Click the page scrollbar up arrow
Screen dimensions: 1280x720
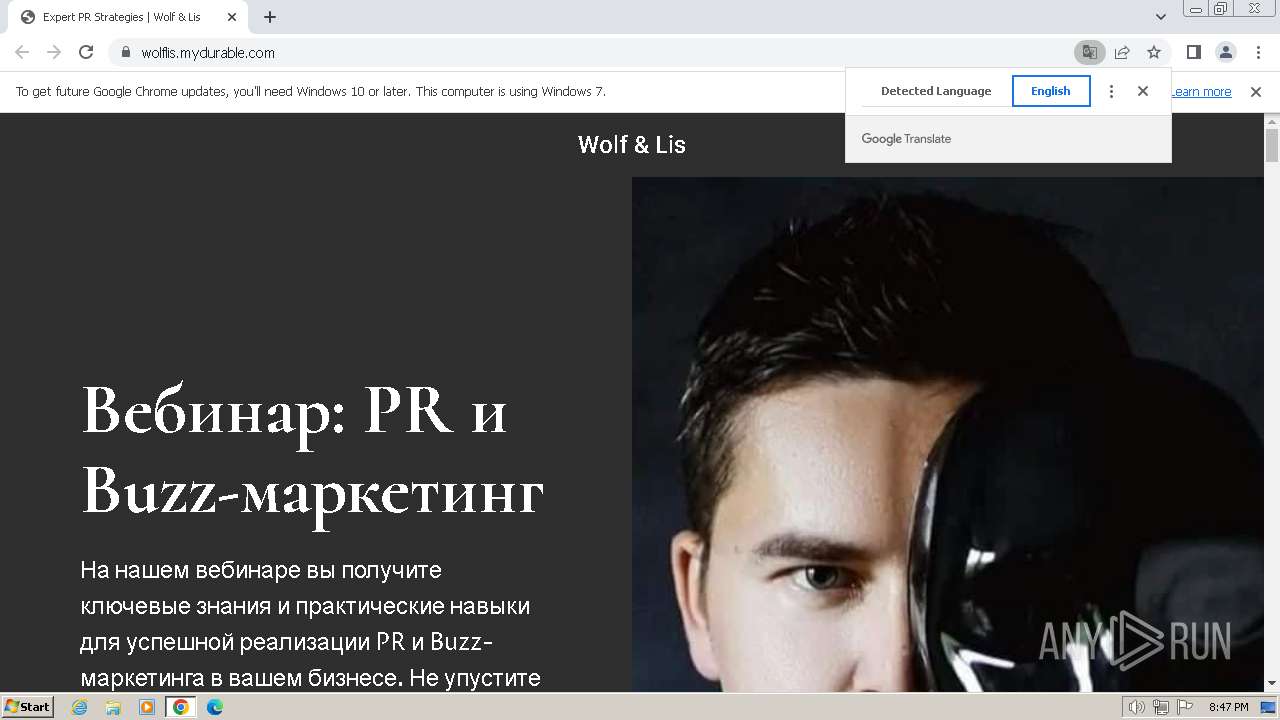click(x=1272, y=121)
